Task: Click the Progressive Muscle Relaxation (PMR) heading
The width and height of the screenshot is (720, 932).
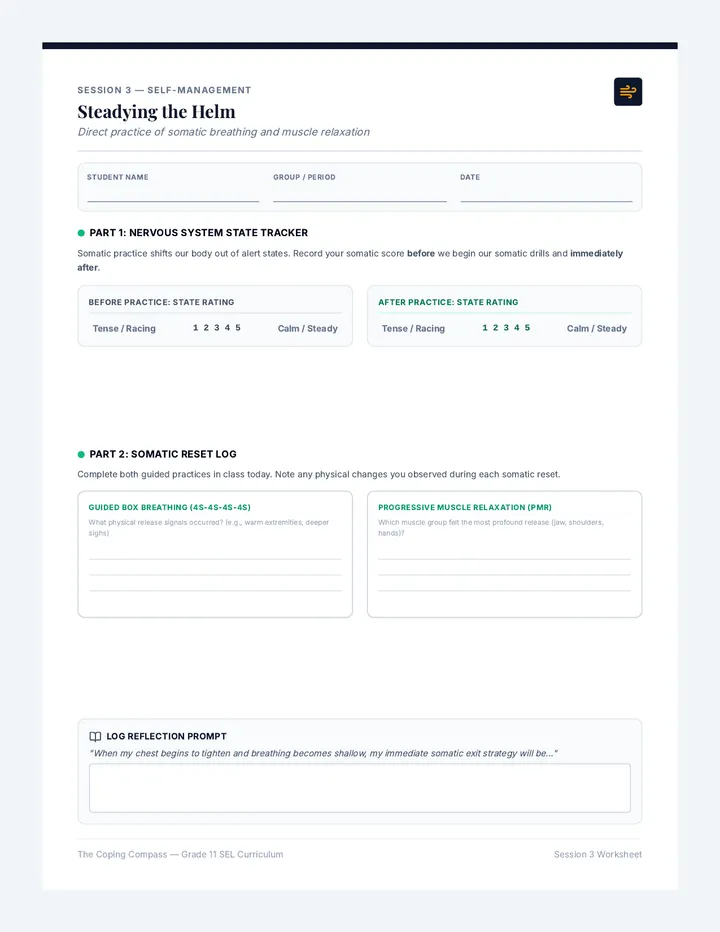Action: 465,507
